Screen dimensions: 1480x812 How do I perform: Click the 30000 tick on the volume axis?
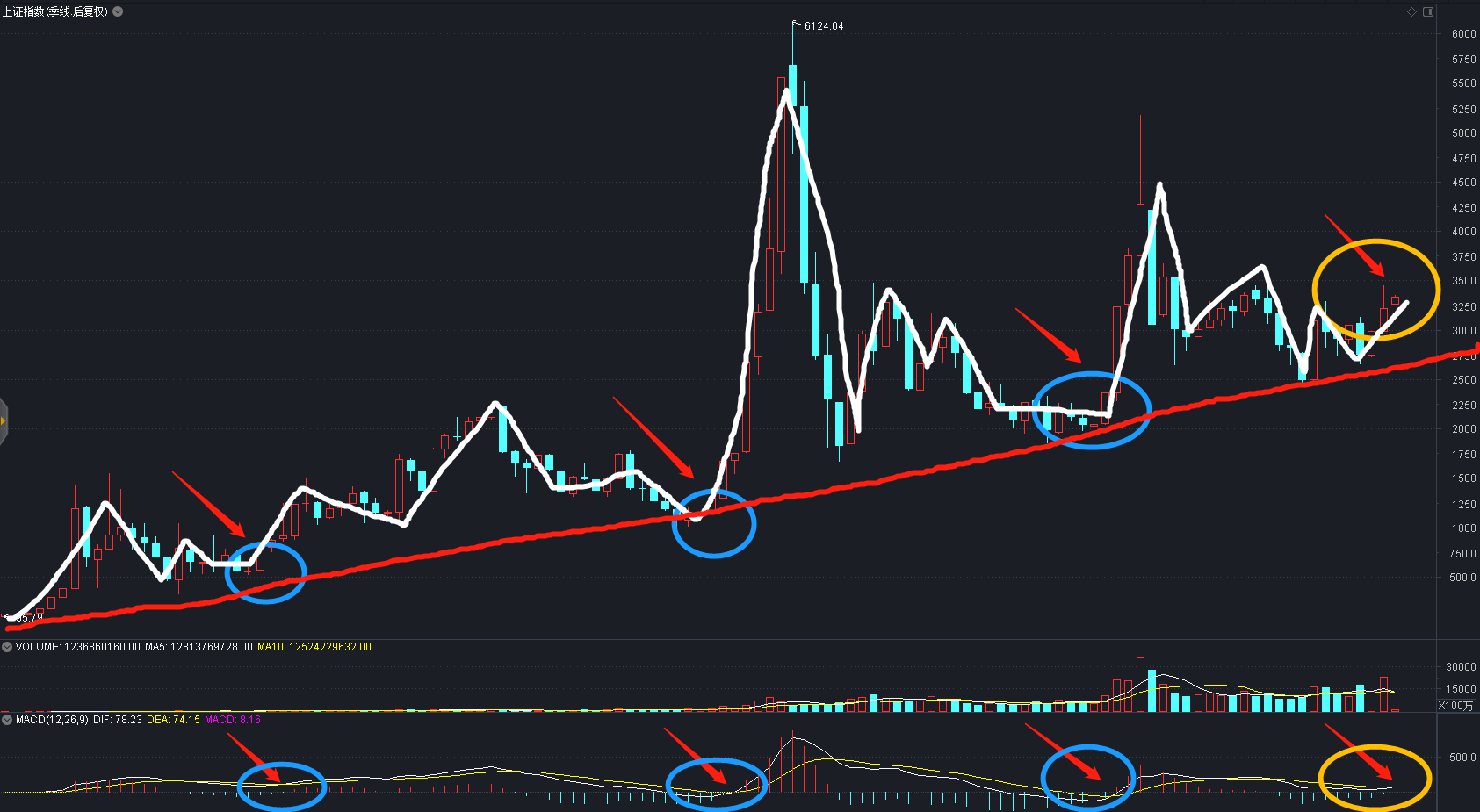(1461, 667)
